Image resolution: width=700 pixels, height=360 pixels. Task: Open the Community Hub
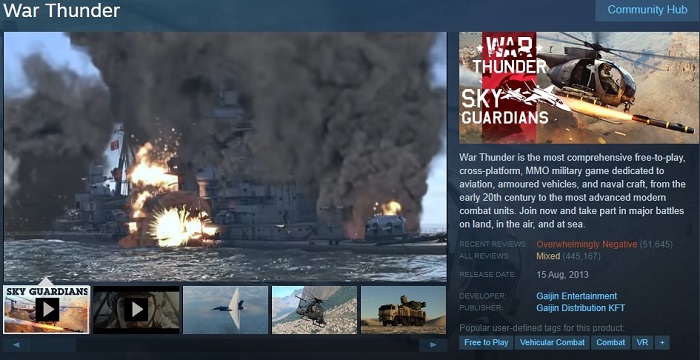tap(647, 10)
